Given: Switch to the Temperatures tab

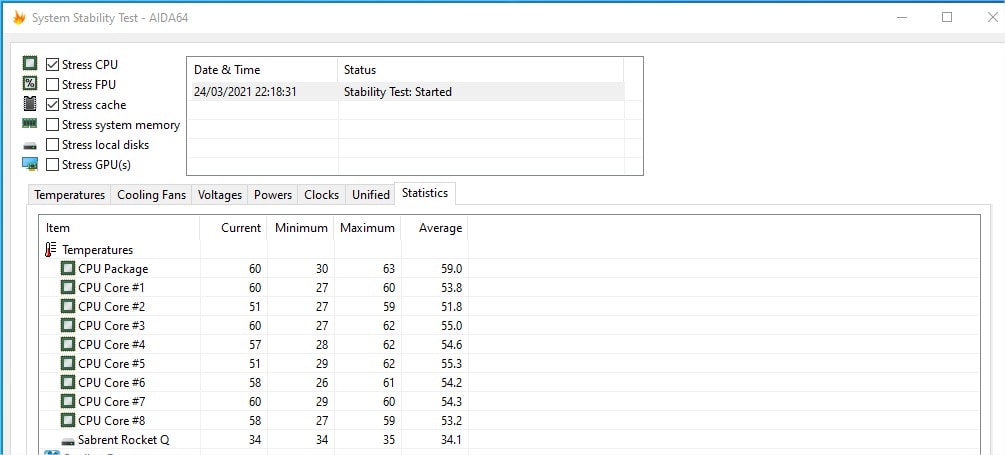Looking at the screenshot, I should 69,195.
